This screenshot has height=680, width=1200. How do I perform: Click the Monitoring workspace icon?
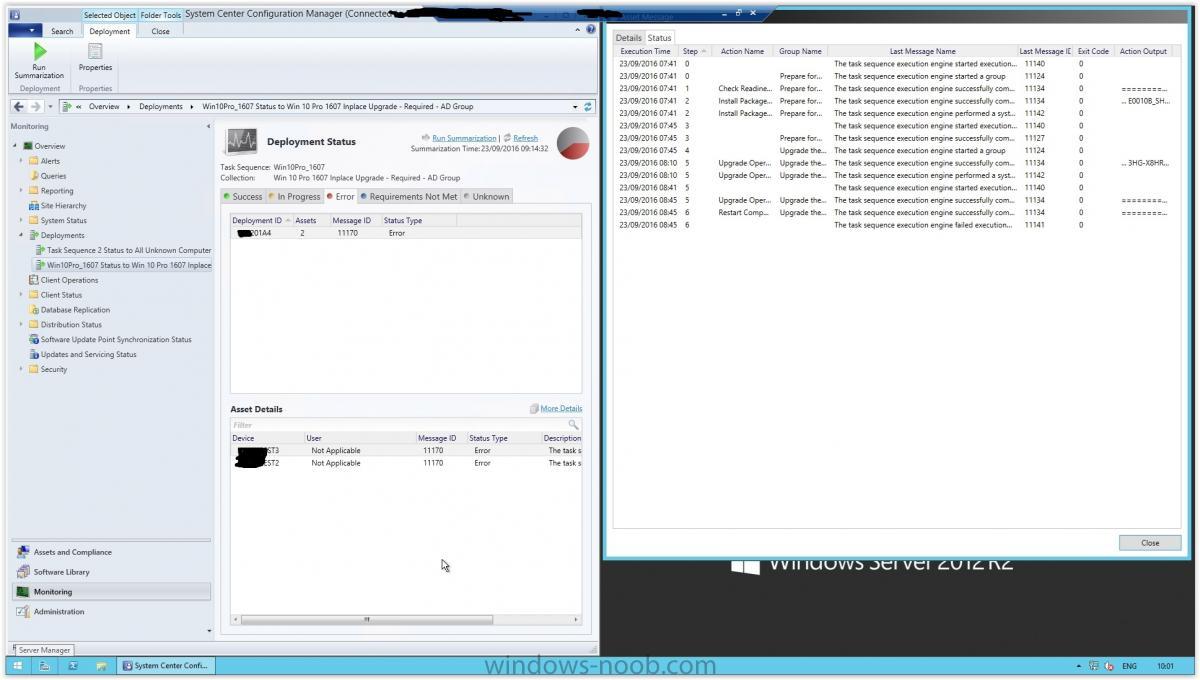(23, 592)
